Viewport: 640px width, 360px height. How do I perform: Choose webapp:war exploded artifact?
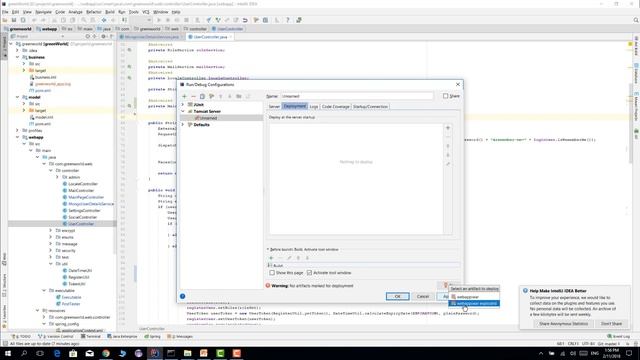coord(474,303)
